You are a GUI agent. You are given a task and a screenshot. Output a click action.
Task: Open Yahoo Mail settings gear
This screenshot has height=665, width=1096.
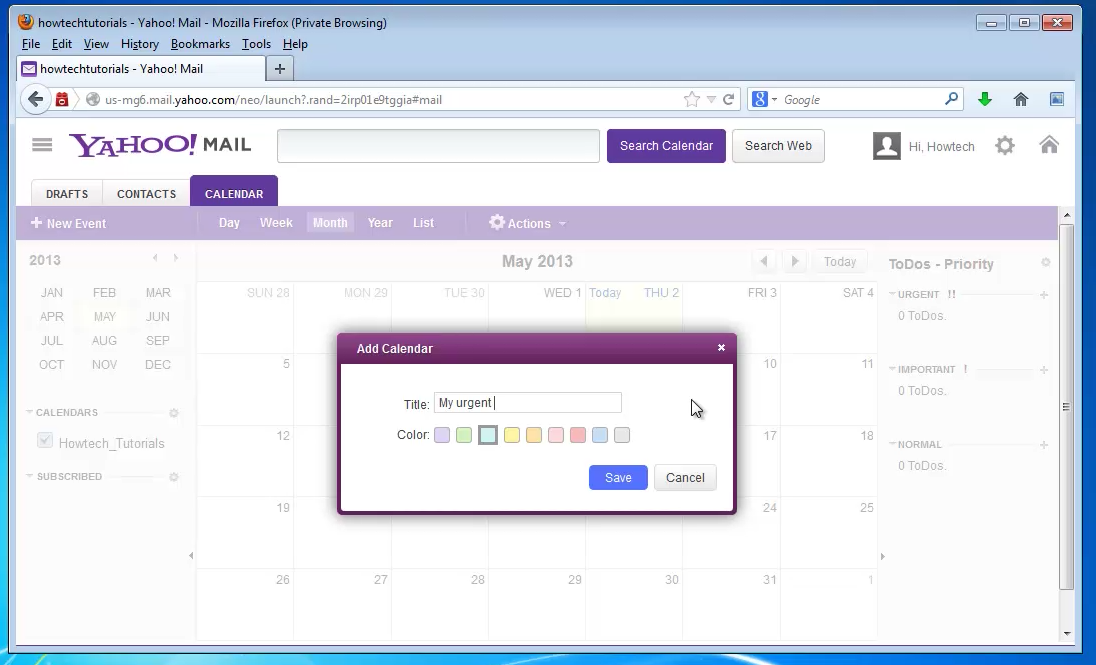(1004, 145)
